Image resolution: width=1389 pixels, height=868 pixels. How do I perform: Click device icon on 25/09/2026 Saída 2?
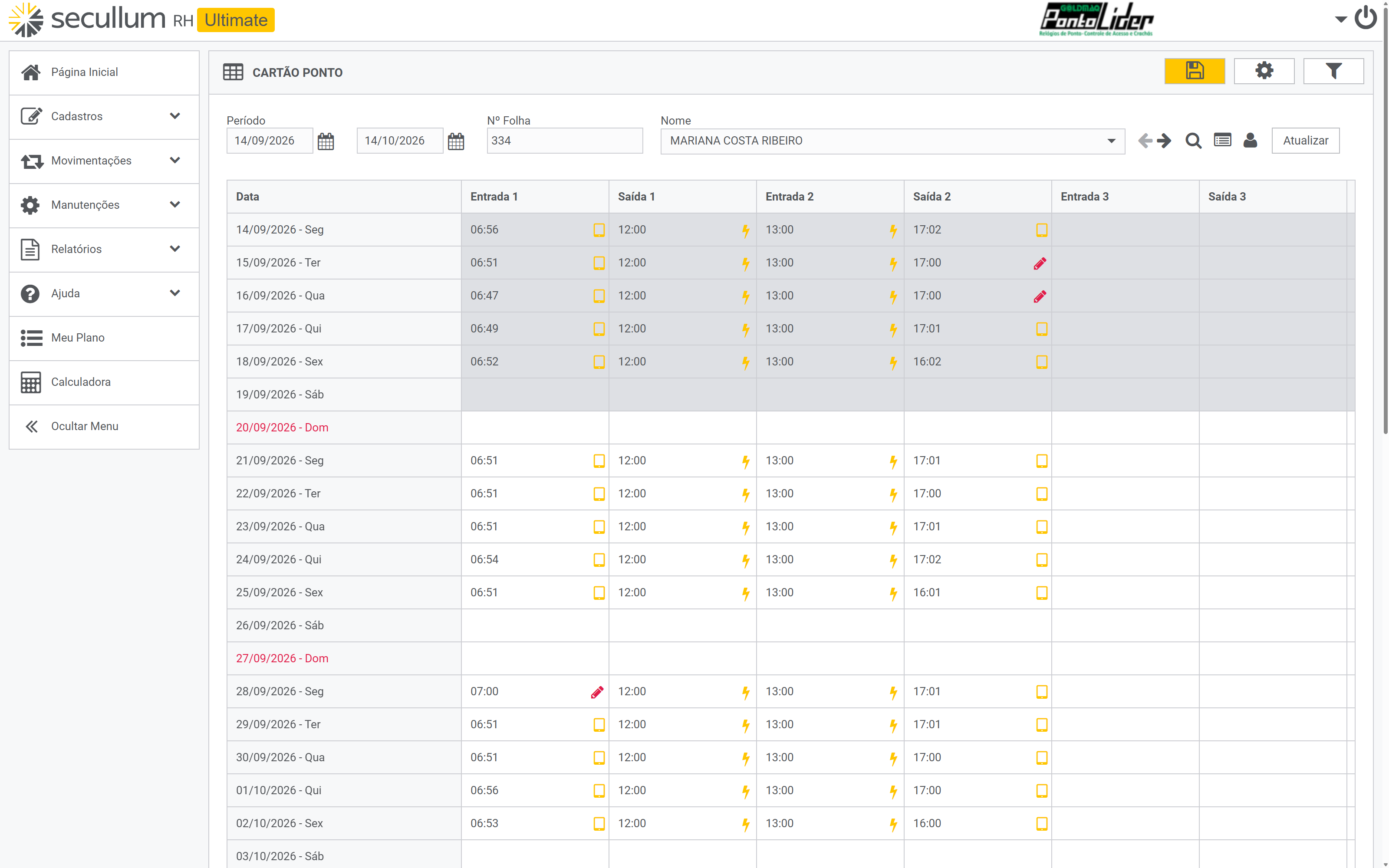(1042, 593)
